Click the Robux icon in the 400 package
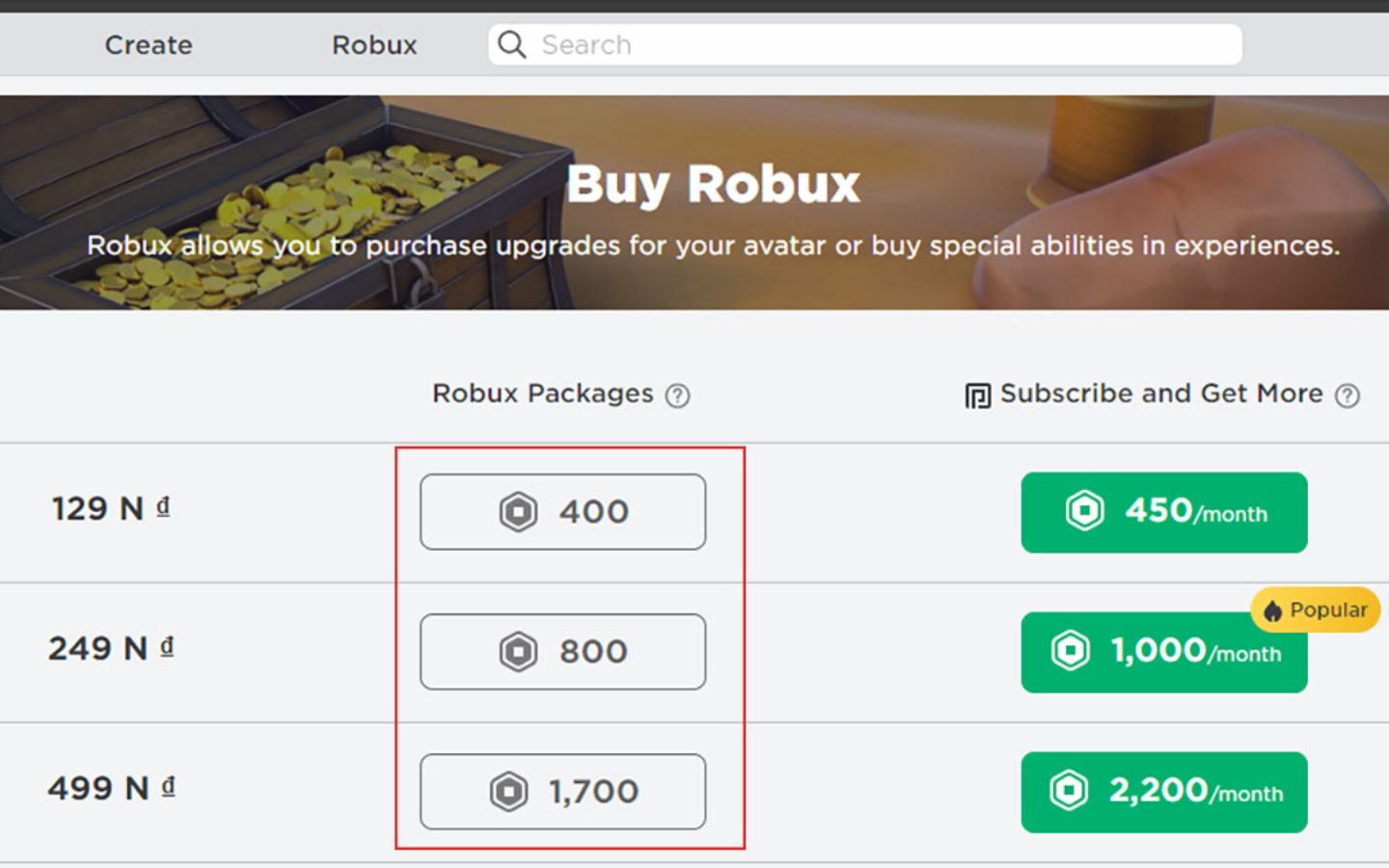 click(x=517, y=511)
